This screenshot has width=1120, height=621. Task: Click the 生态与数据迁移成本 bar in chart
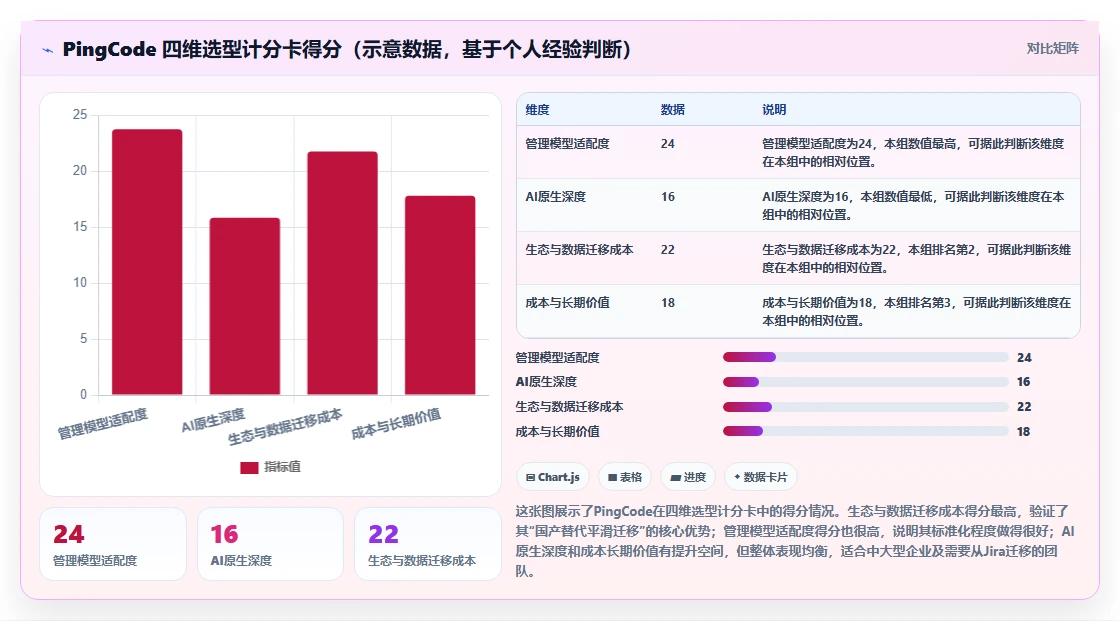click(x=342, y=273)
